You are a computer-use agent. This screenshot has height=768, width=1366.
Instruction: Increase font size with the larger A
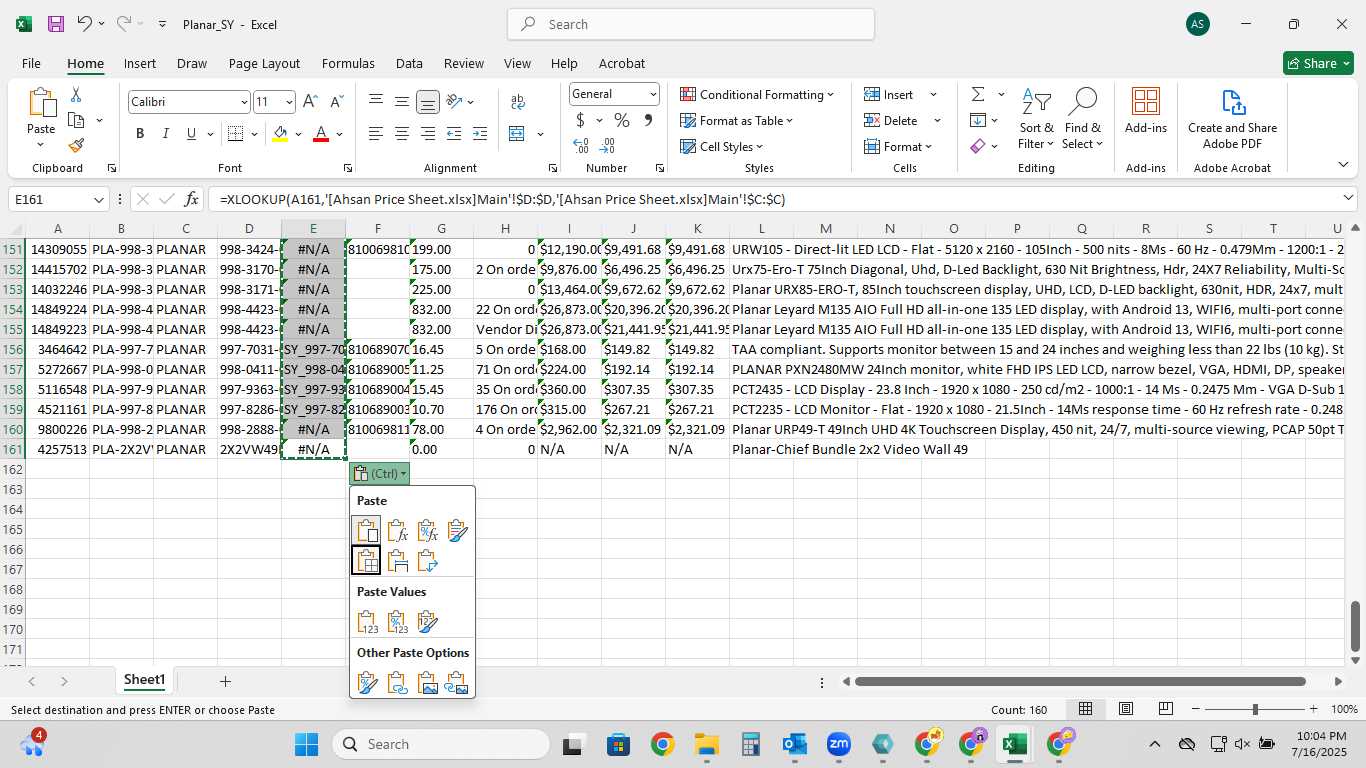click(x=310, y=102)
